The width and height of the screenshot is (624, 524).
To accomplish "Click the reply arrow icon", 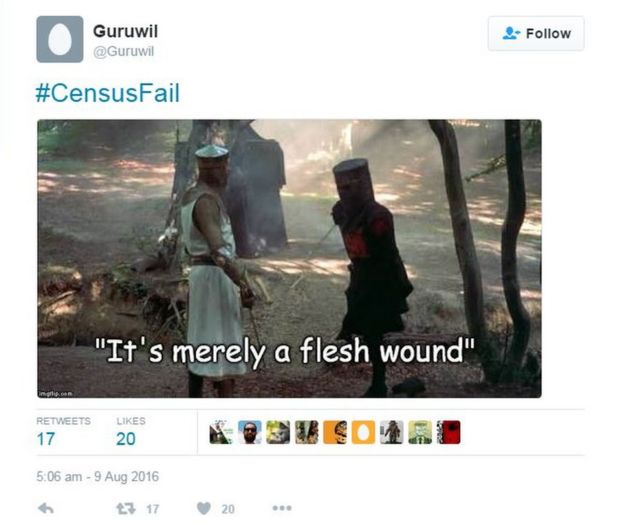I will point(46,508).
